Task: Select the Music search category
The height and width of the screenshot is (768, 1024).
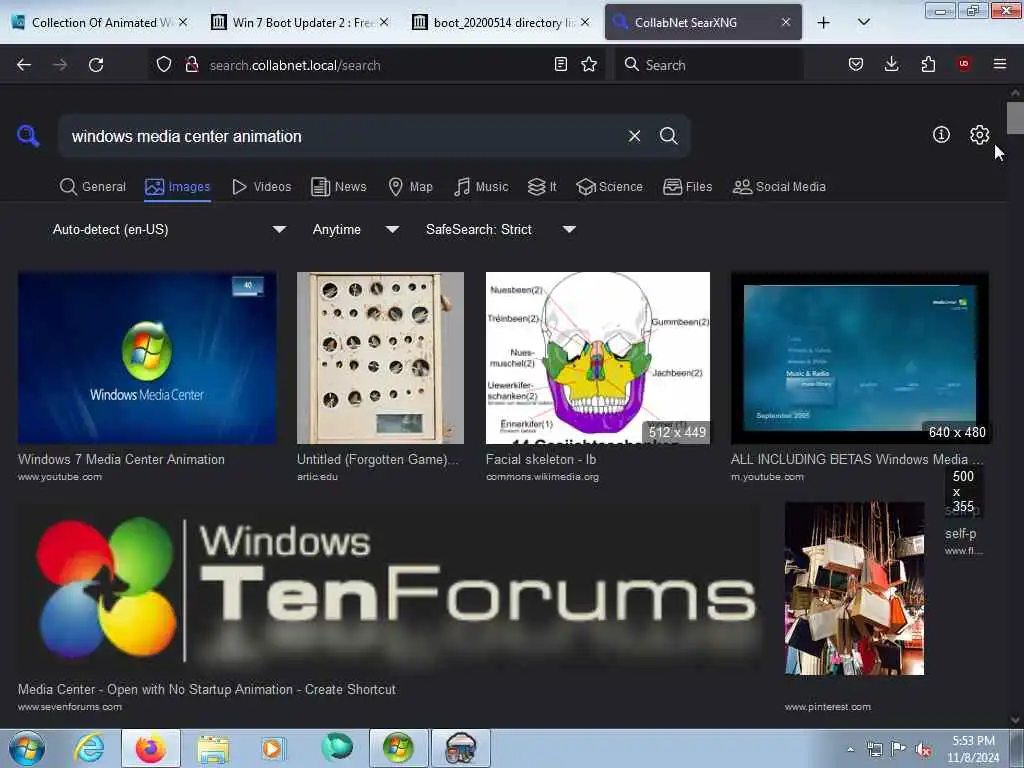Action: tap(481, 187)
